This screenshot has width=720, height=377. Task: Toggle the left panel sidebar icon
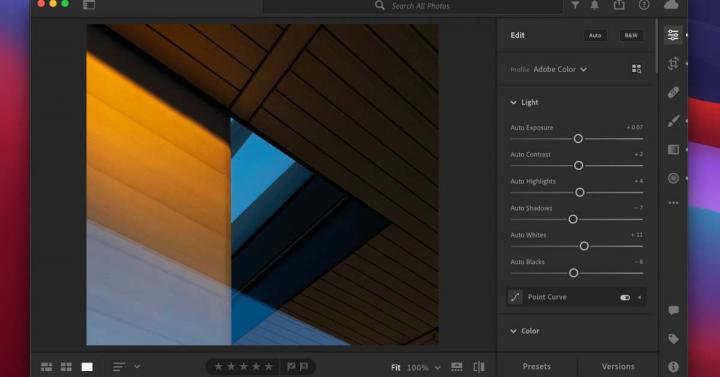(89, 5)
